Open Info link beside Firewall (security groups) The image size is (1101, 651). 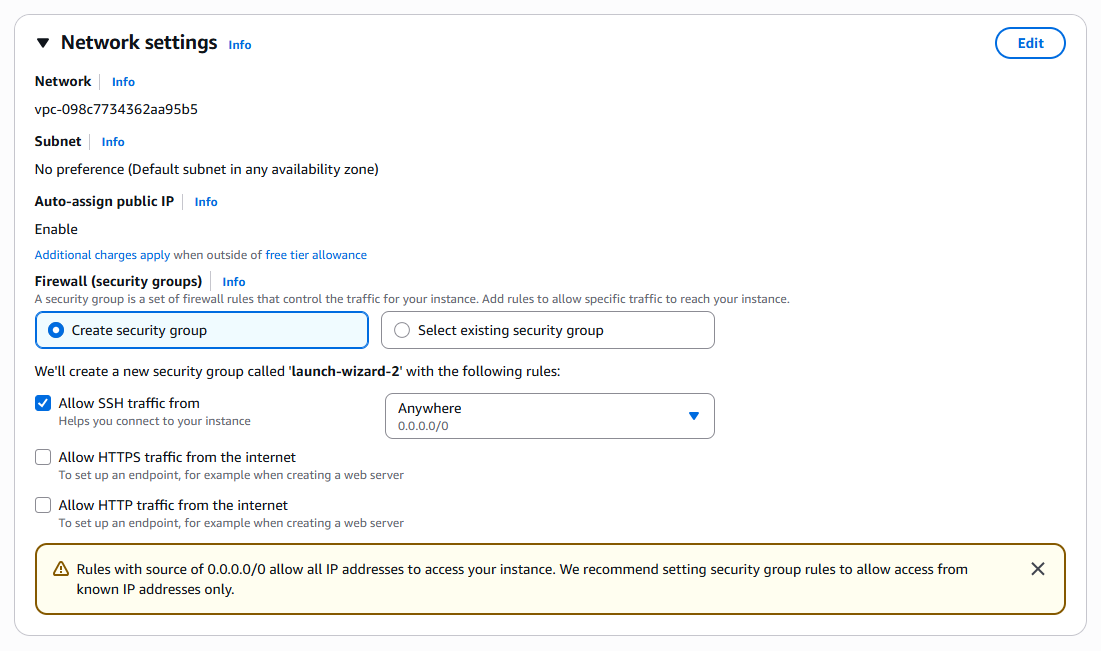[x=234, y=282]
